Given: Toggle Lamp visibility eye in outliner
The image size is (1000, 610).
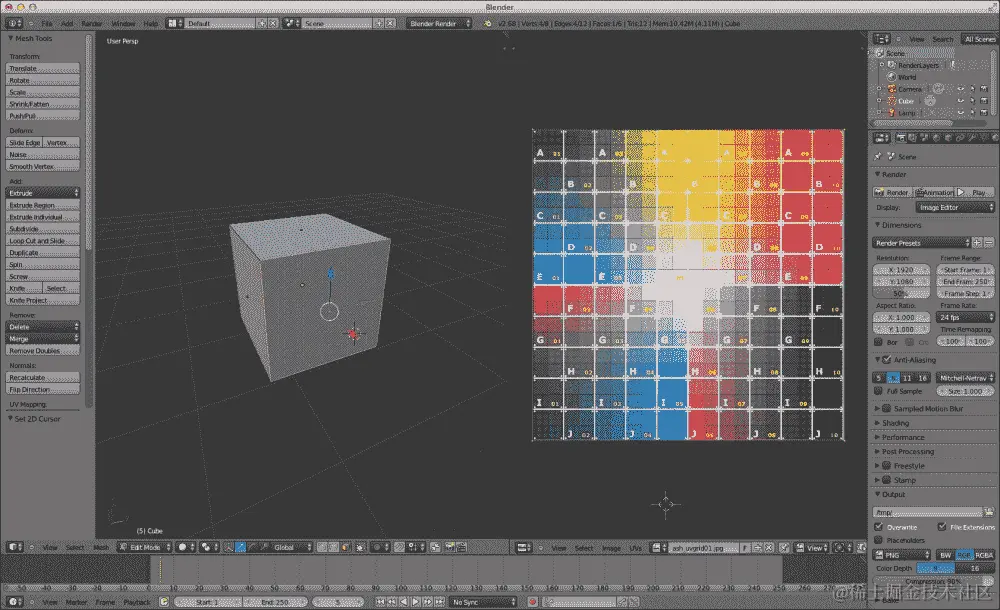Looking at the screenshot, I should point(960,113).
